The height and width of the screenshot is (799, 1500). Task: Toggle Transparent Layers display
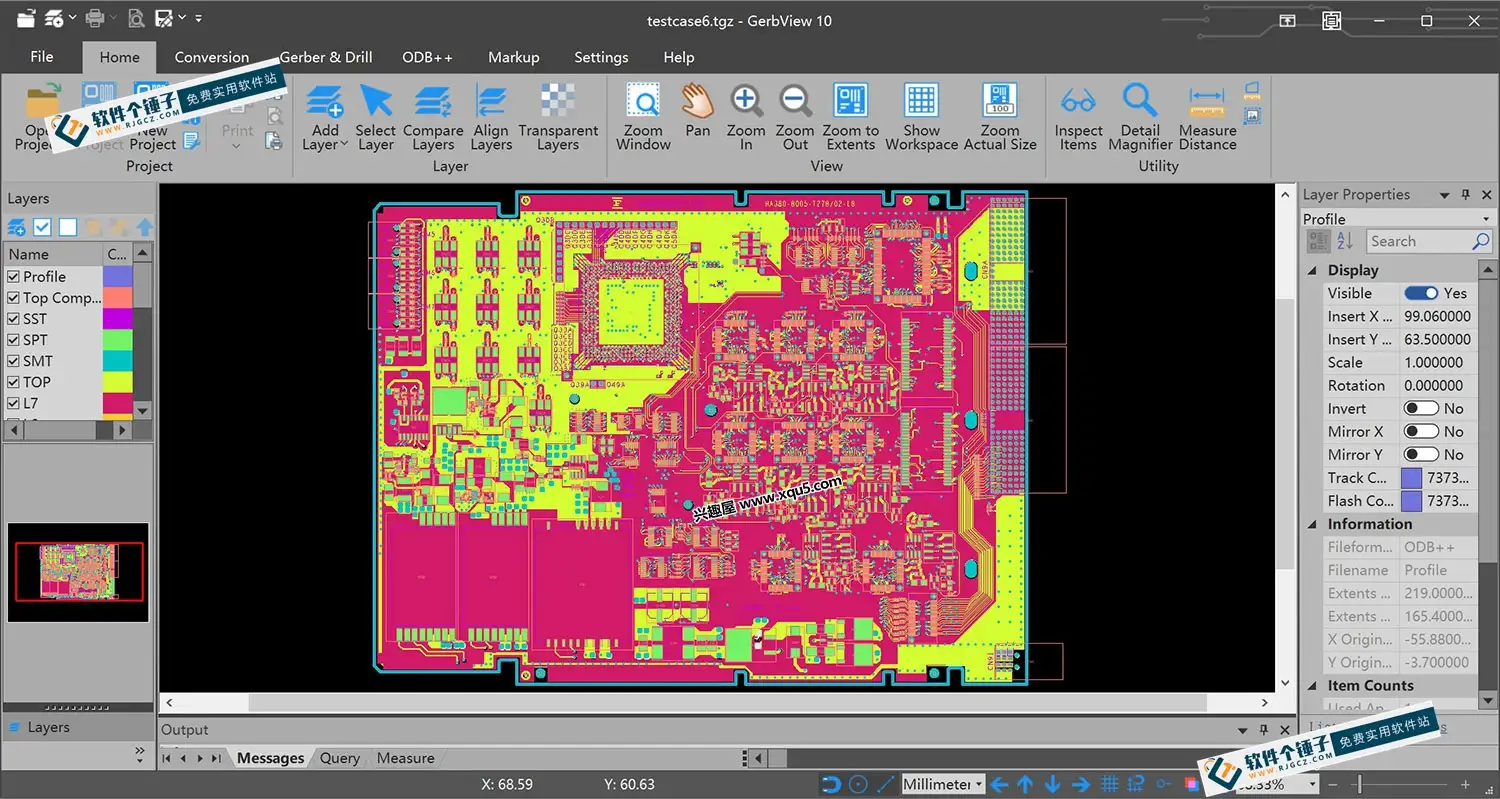pyautogui.click(x=558, y=116)
